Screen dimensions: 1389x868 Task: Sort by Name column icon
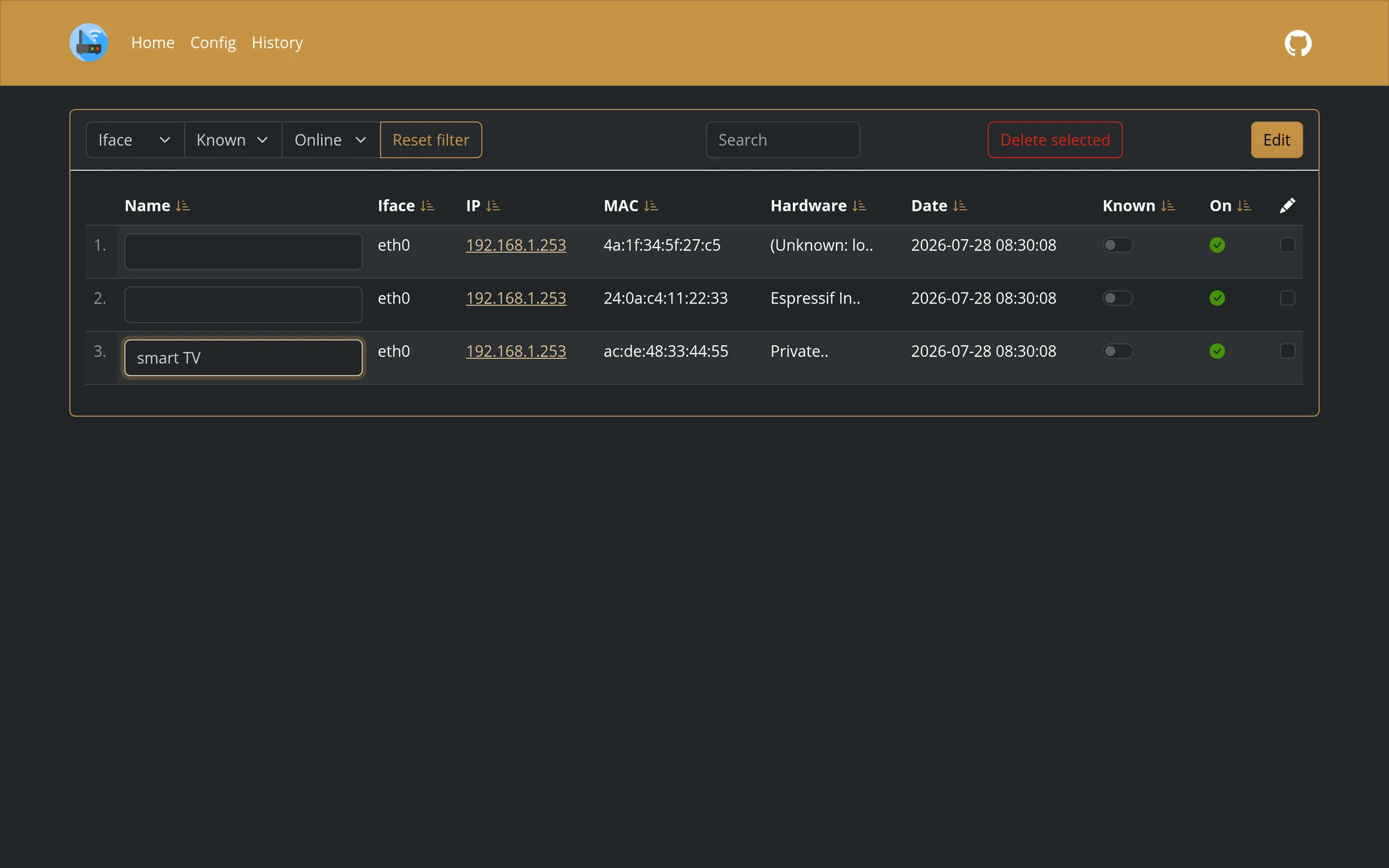[183, 206]
